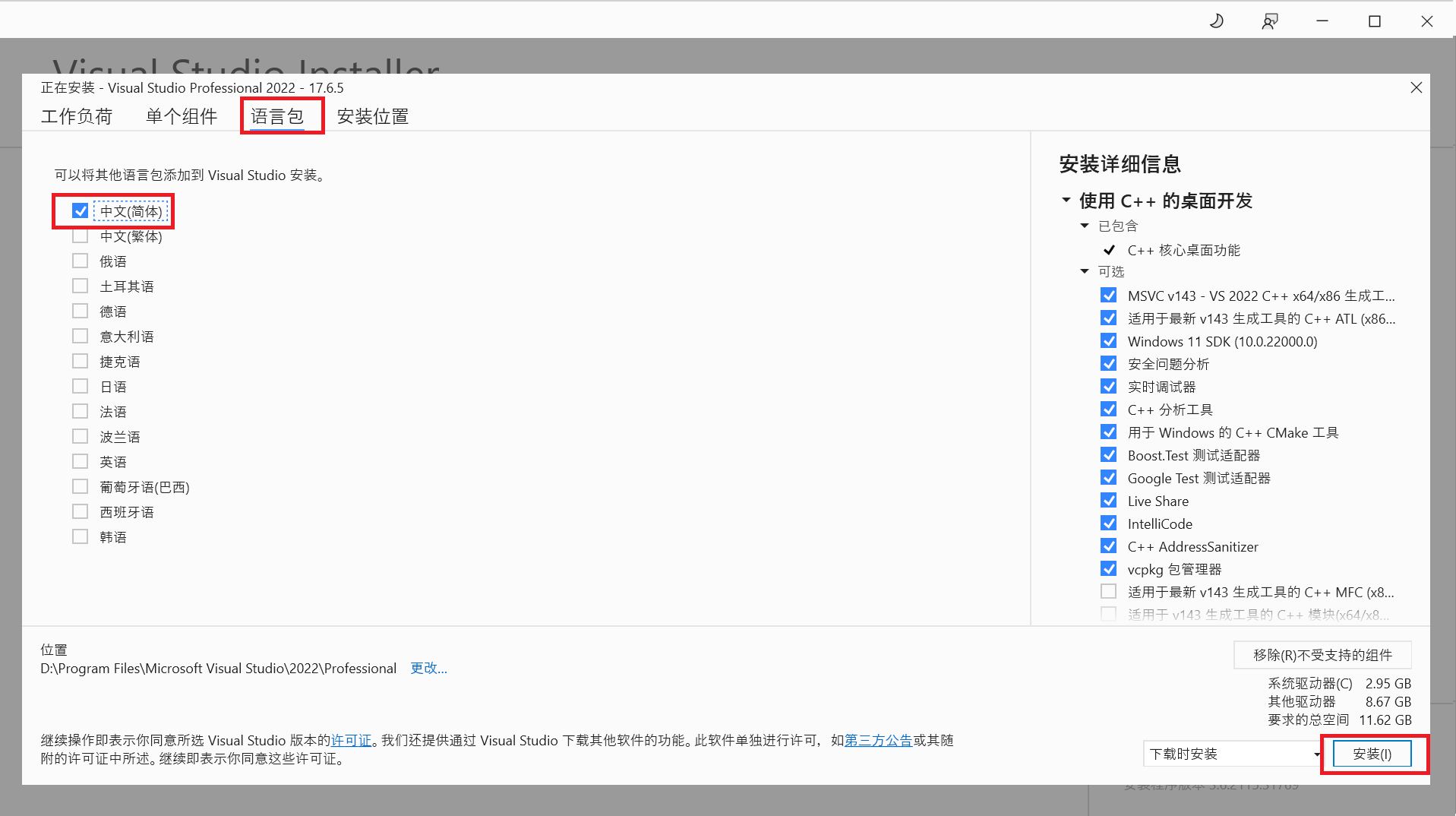Enable the 土耳其语 language pack

point(80,286)
